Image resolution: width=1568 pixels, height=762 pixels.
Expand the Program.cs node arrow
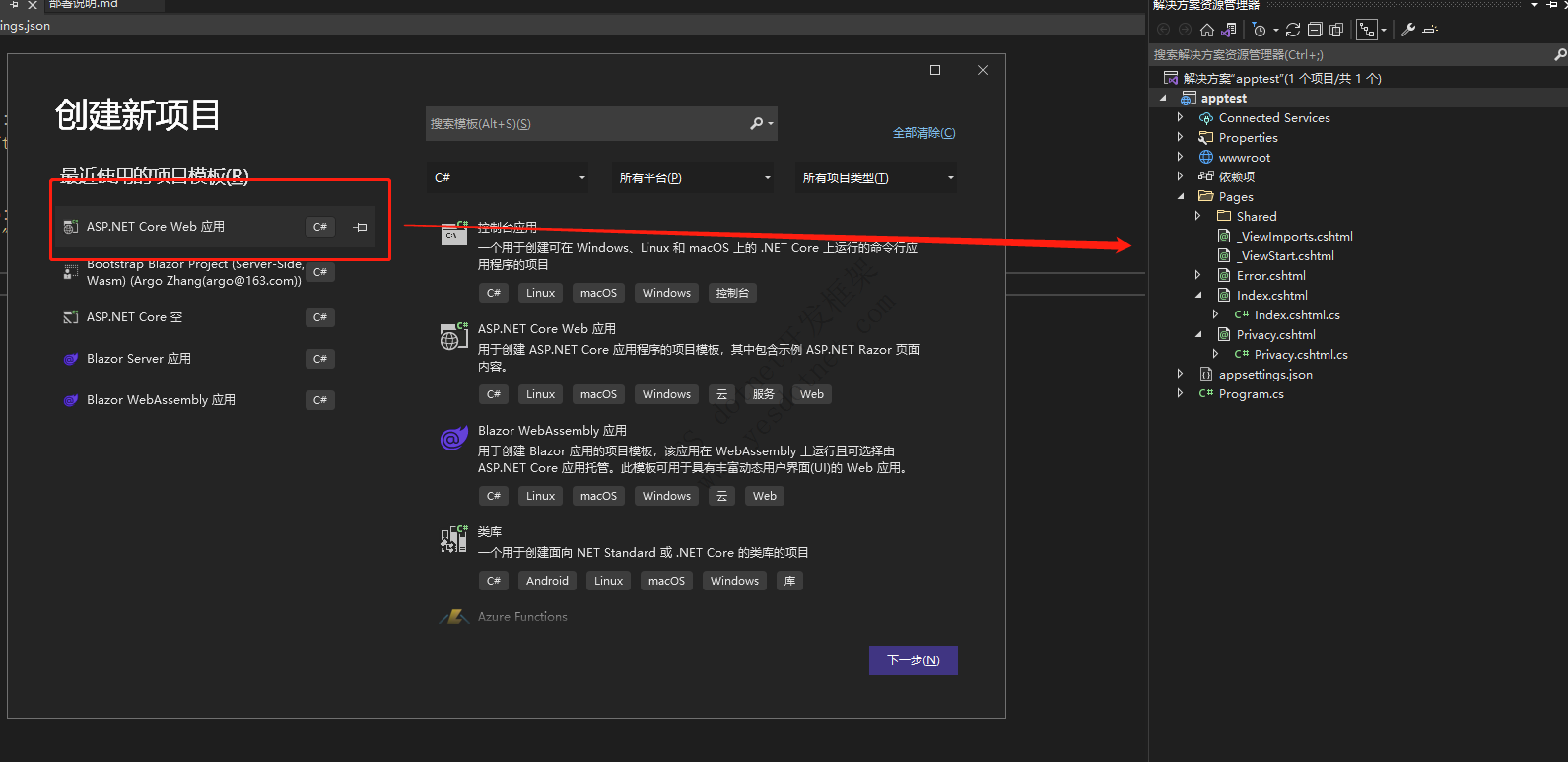tap(1181, 393)
